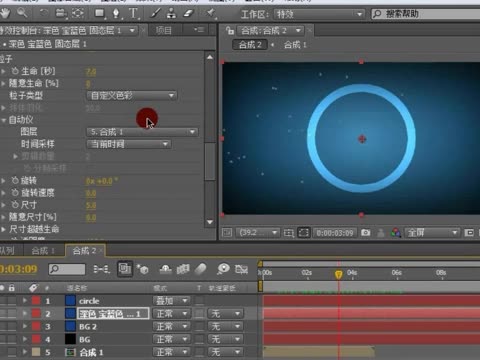This screenshot has width=480, height=360.
Task: Toggle stopwatch for 尺寸 property
Action: point(15,205)
